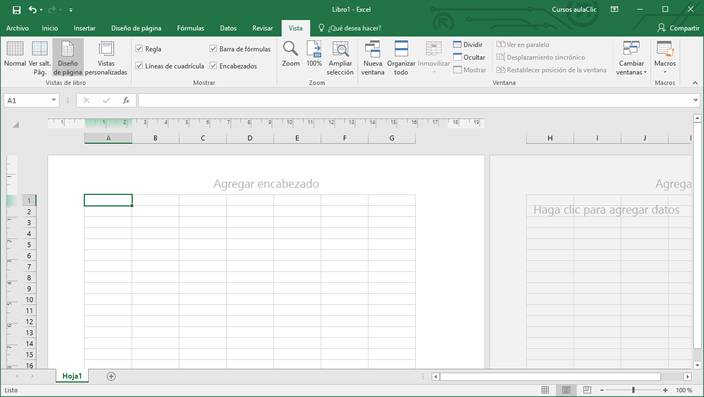Open the undo history dropdown arrow

pyautogui.click(x=41, y=9)
